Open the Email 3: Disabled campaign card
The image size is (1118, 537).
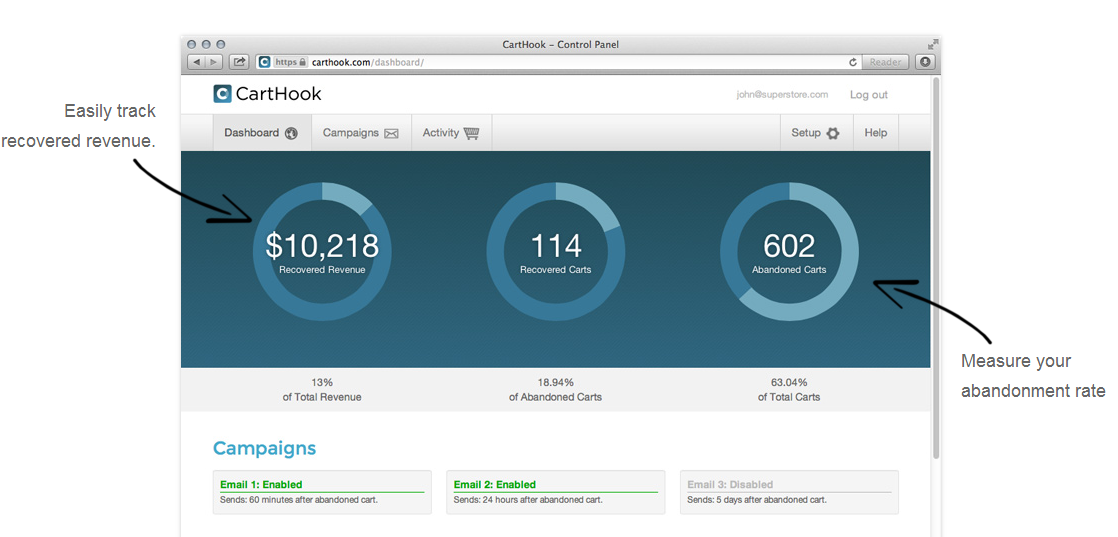click(789, 492)
